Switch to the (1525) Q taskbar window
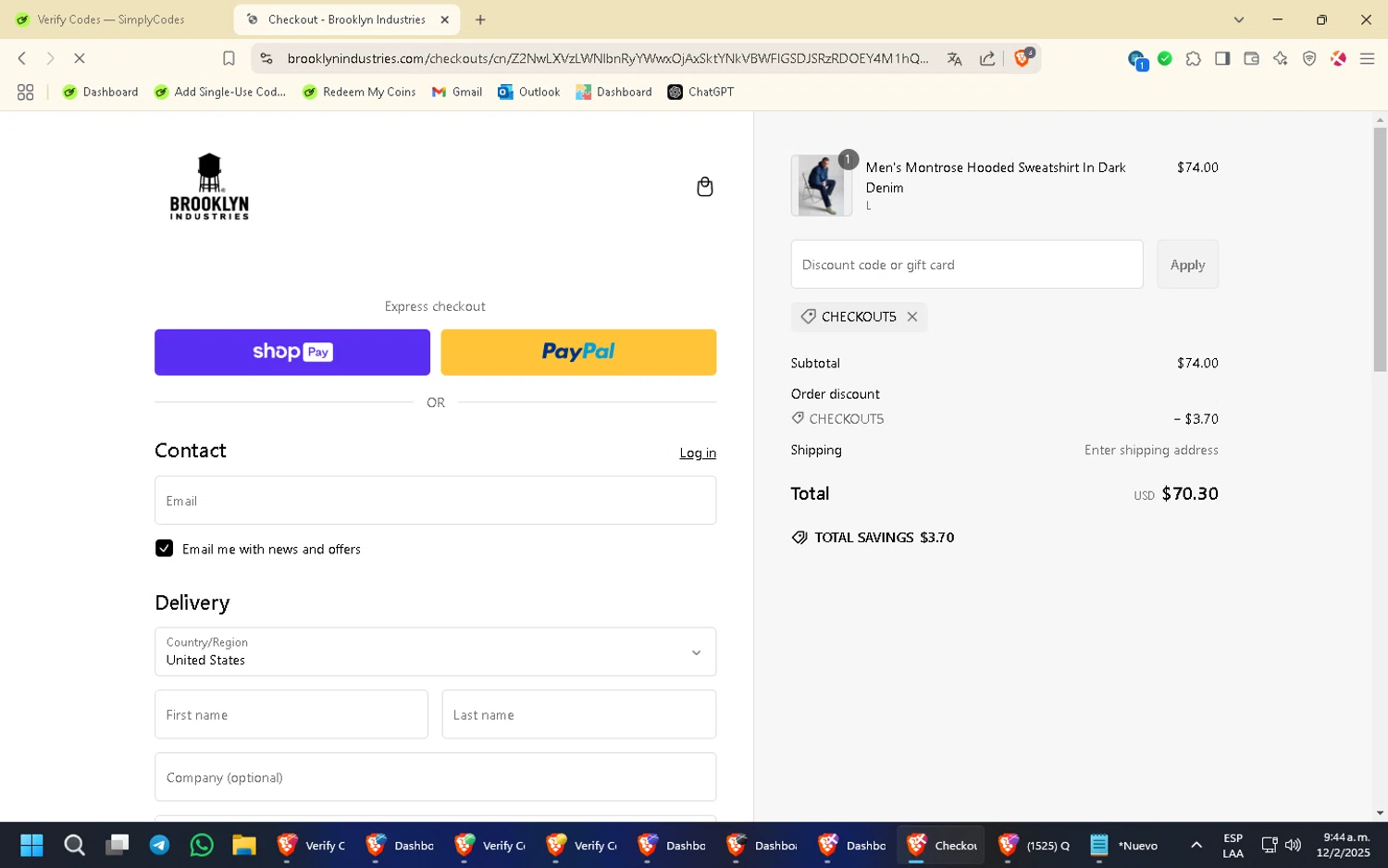The height and width of the screenshot is (868, 1388). point(1034,845)
